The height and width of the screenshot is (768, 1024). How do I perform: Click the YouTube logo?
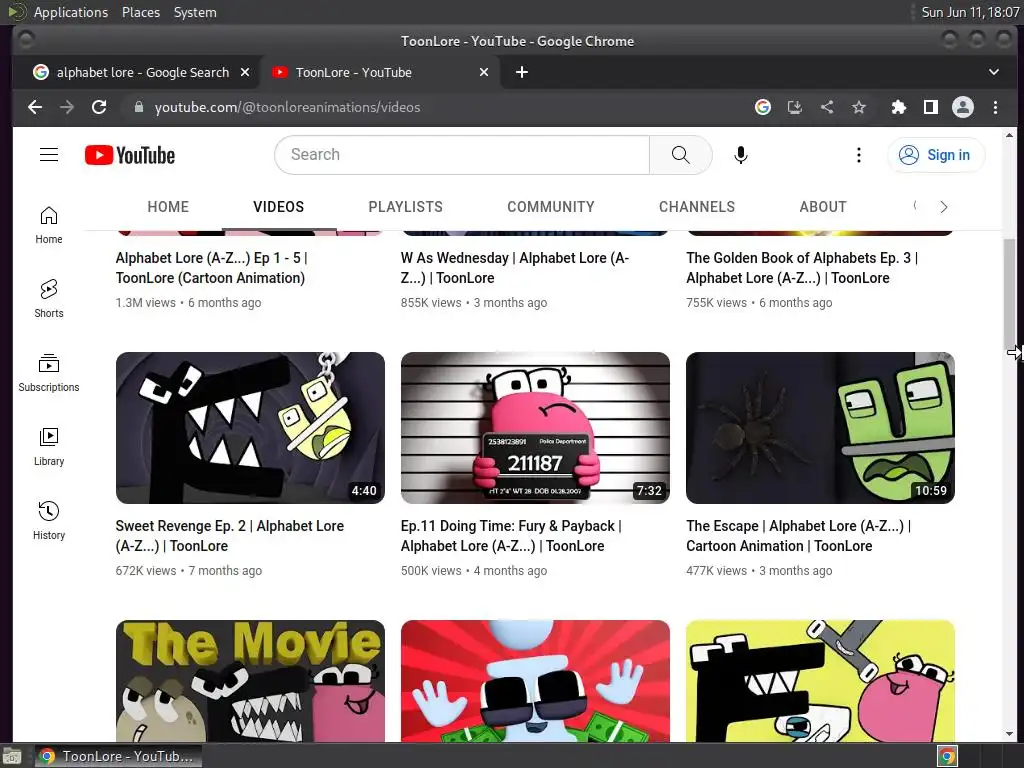click(x=130, y=155)
